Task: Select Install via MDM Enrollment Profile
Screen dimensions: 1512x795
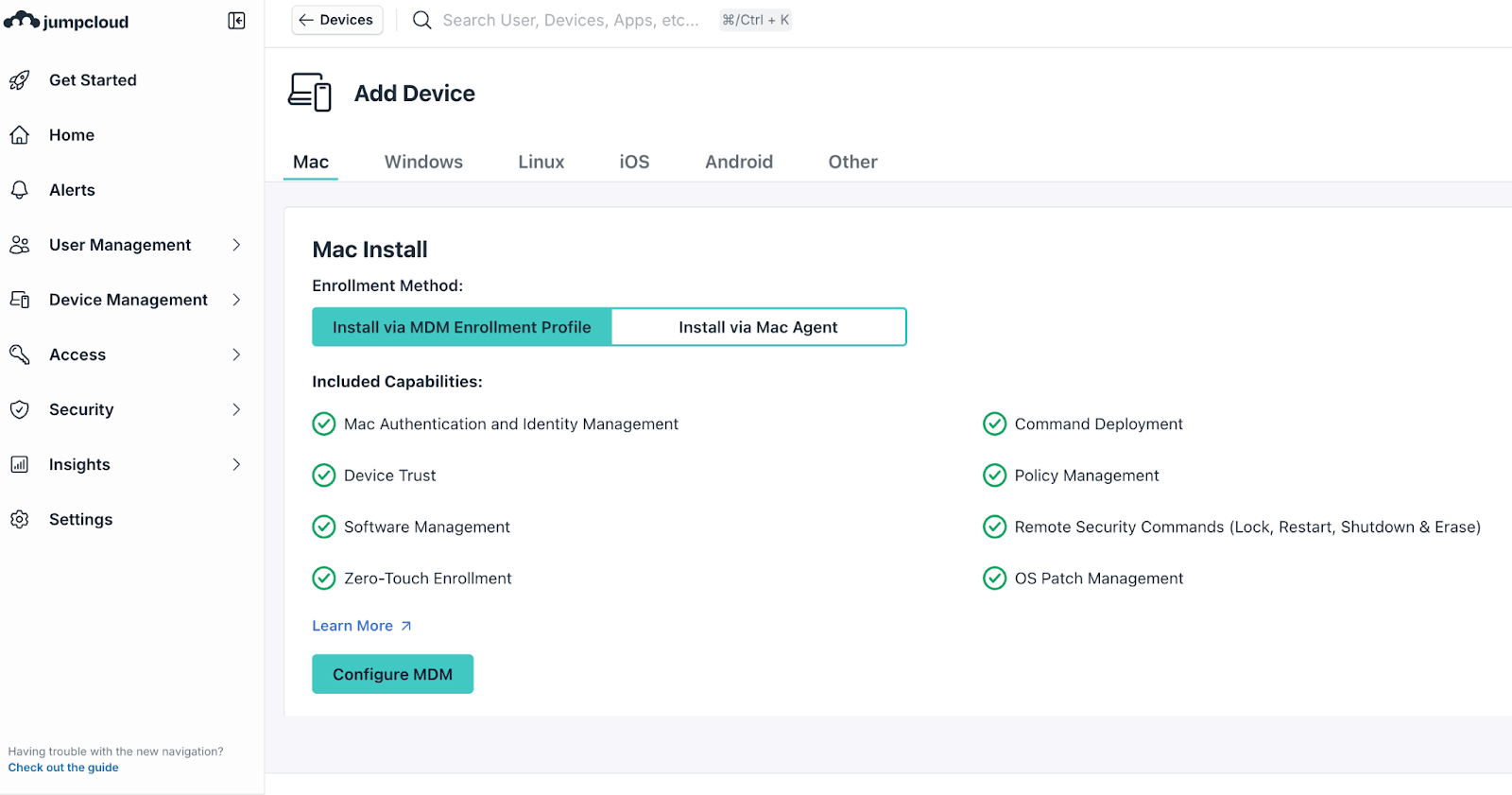Action: click(461, 327)
